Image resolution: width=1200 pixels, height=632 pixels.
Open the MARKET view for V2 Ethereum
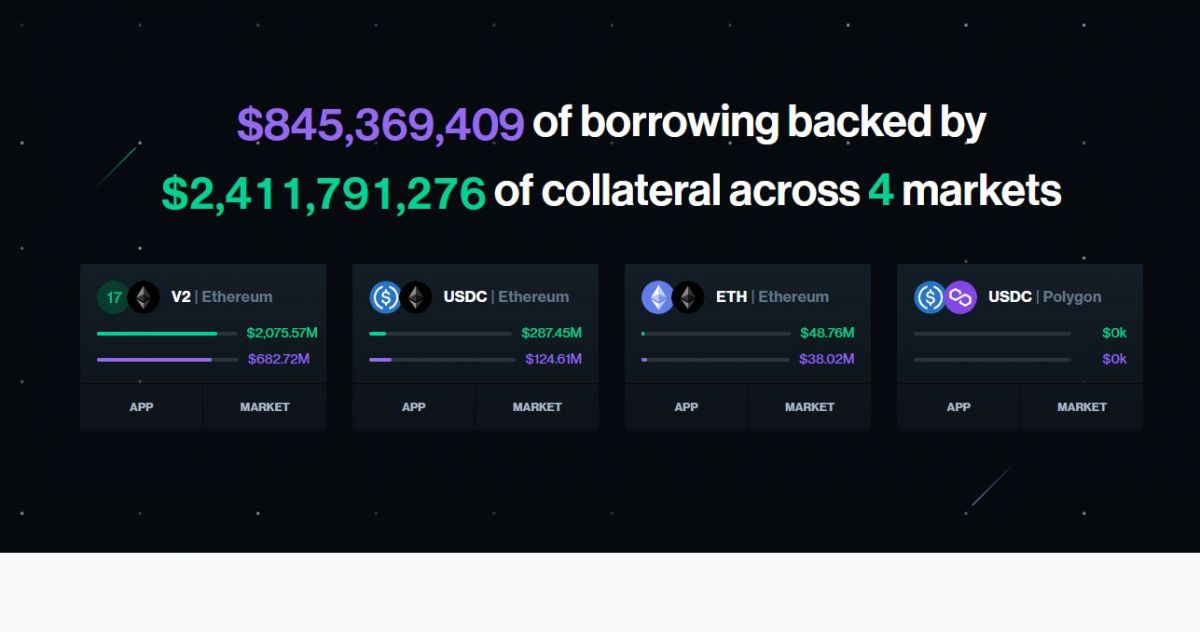pos(264,407)
